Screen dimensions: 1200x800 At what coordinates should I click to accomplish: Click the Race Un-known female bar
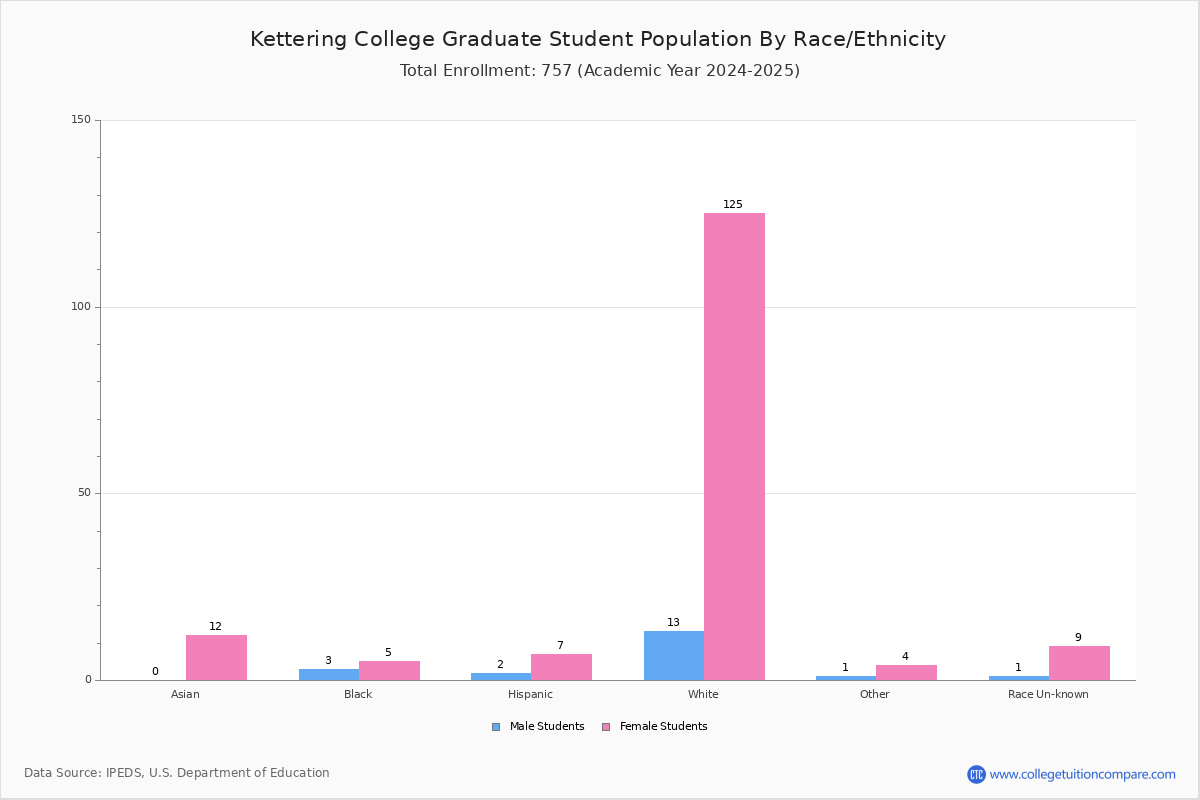pyautogui.click(x=1079, y=663)
